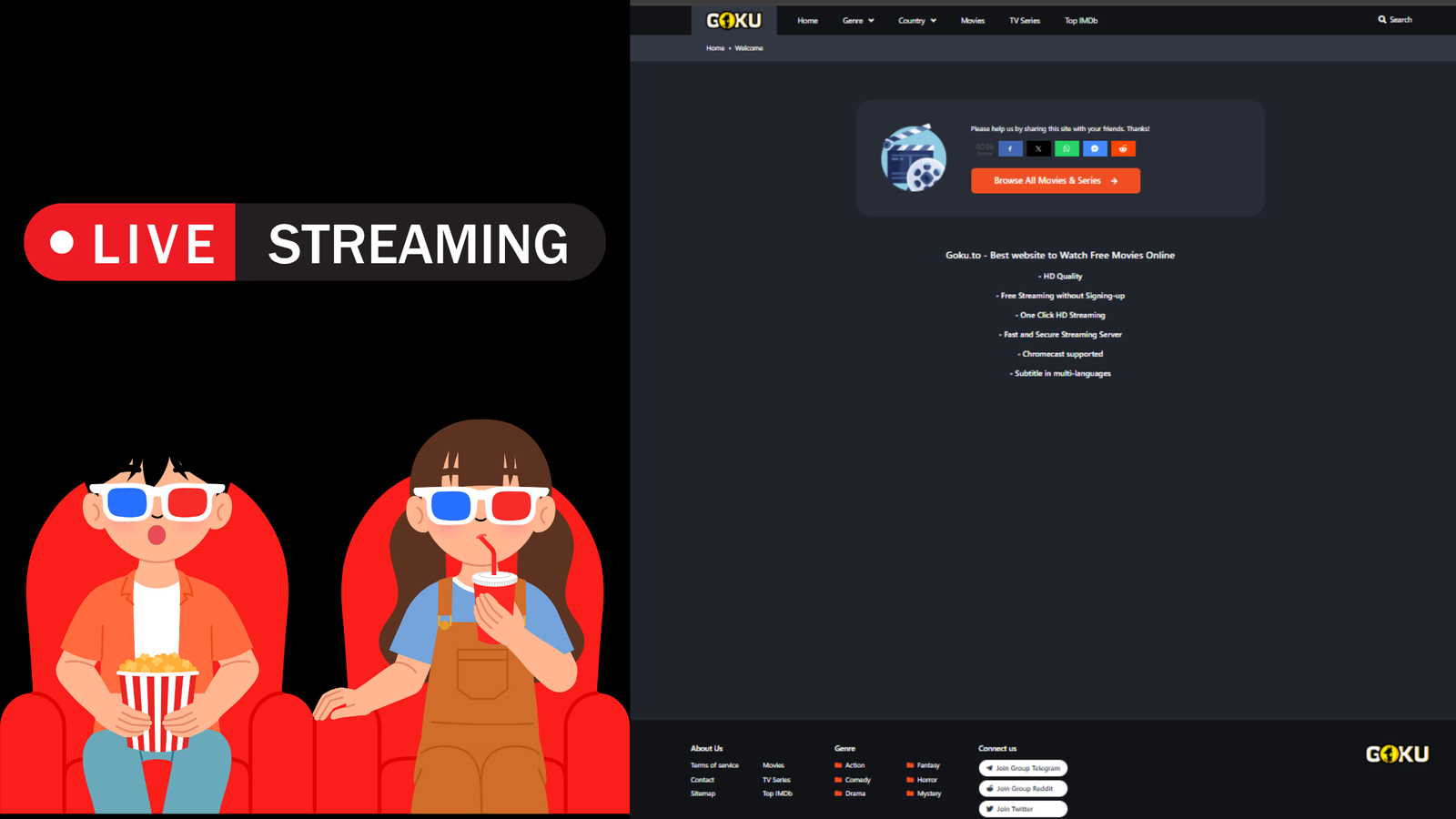
Task: Click the GOKU logo in the footer
Action: coord(1397,753)
